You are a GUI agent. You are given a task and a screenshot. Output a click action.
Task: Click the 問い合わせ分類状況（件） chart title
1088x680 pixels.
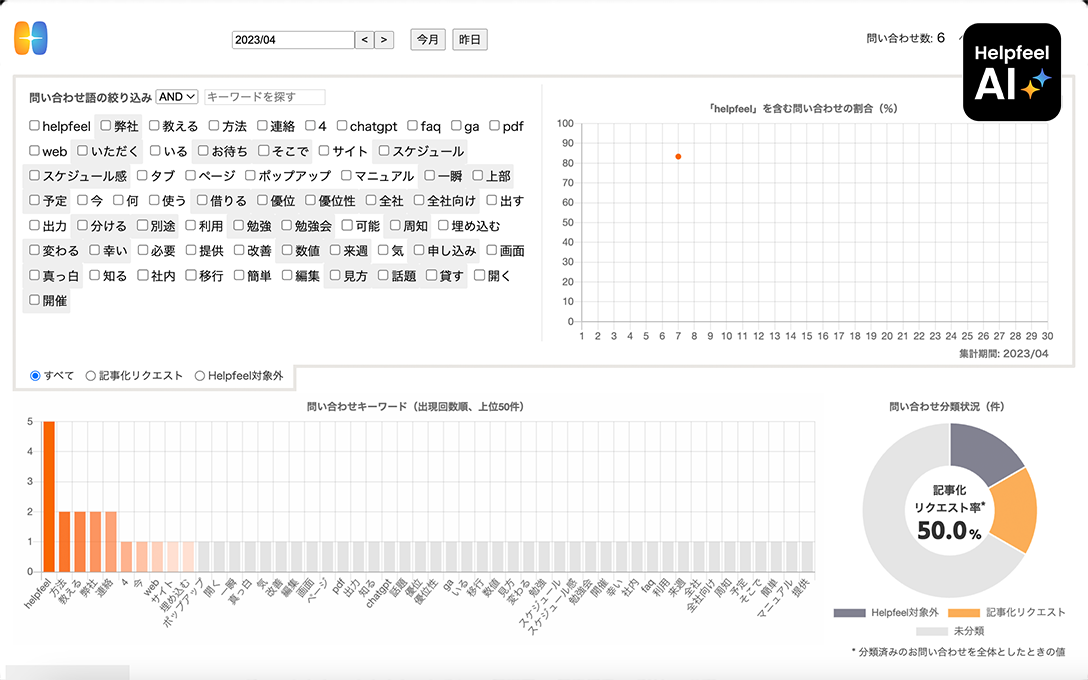click(947, 407)
